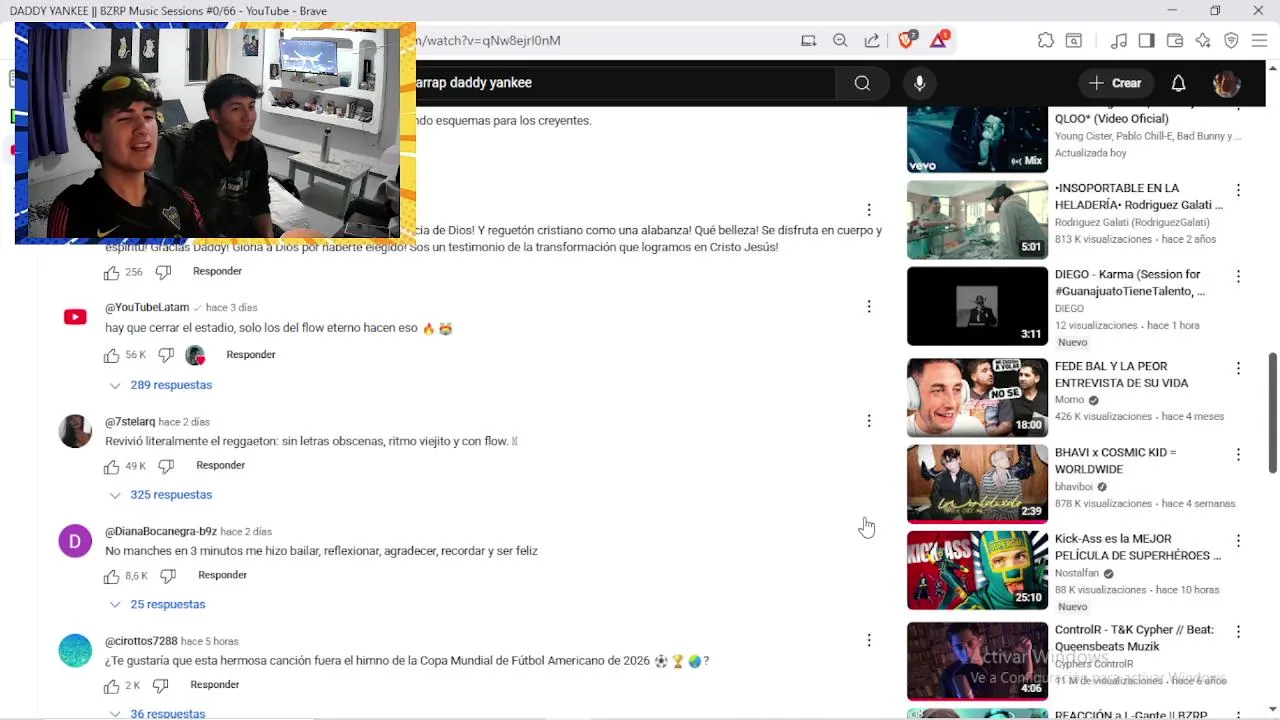Image resolution: width=1280 pixels, height=720 pixels.
Task: Open the Brave Rewards triangle icon
Action: click(x=939, y=40)
